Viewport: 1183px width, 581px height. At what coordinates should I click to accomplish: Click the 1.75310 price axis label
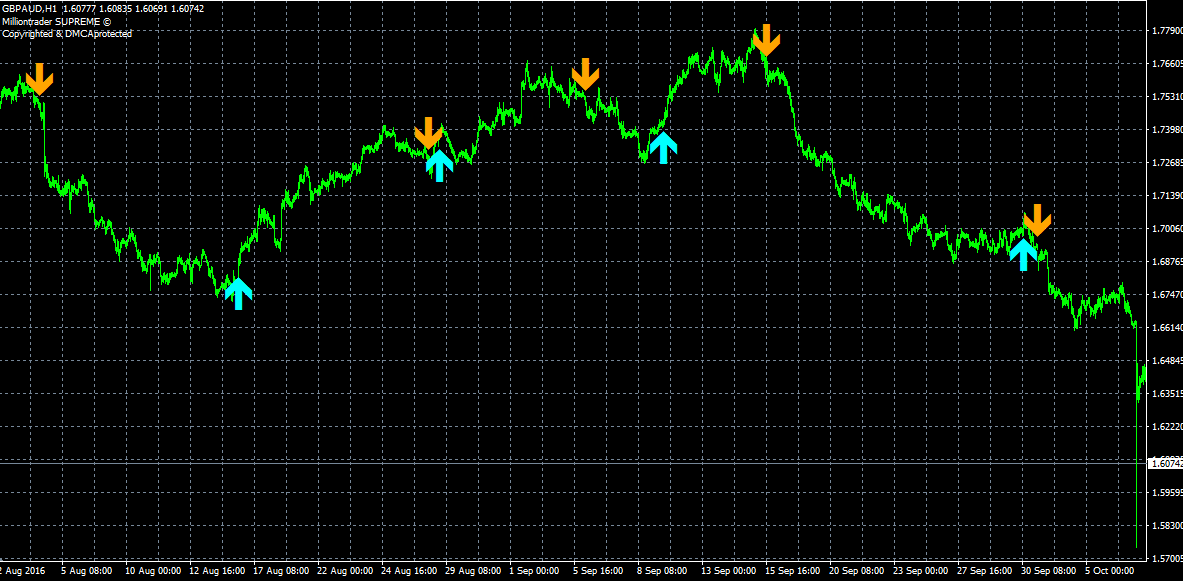coord(1166,97)
